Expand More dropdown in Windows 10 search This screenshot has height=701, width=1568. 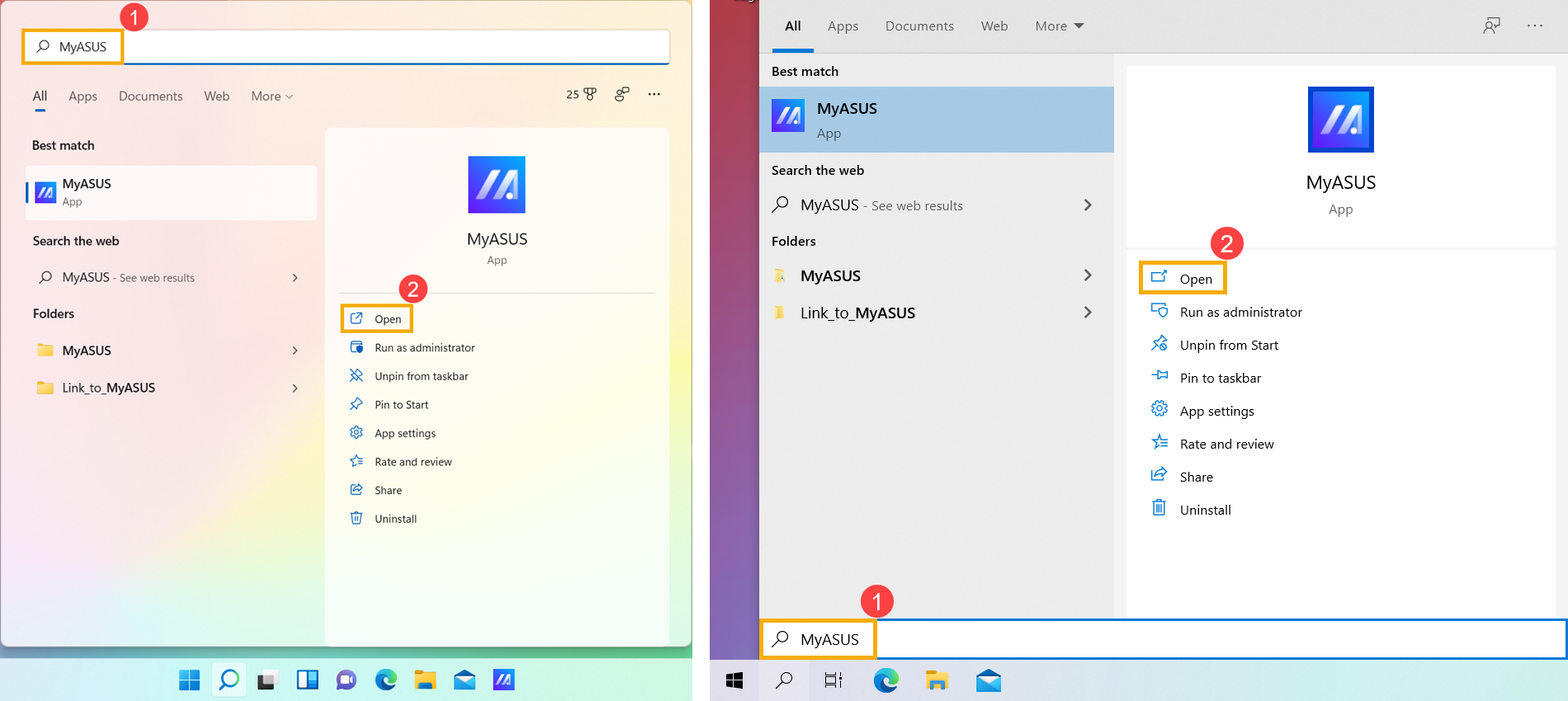click(1060, 26)
